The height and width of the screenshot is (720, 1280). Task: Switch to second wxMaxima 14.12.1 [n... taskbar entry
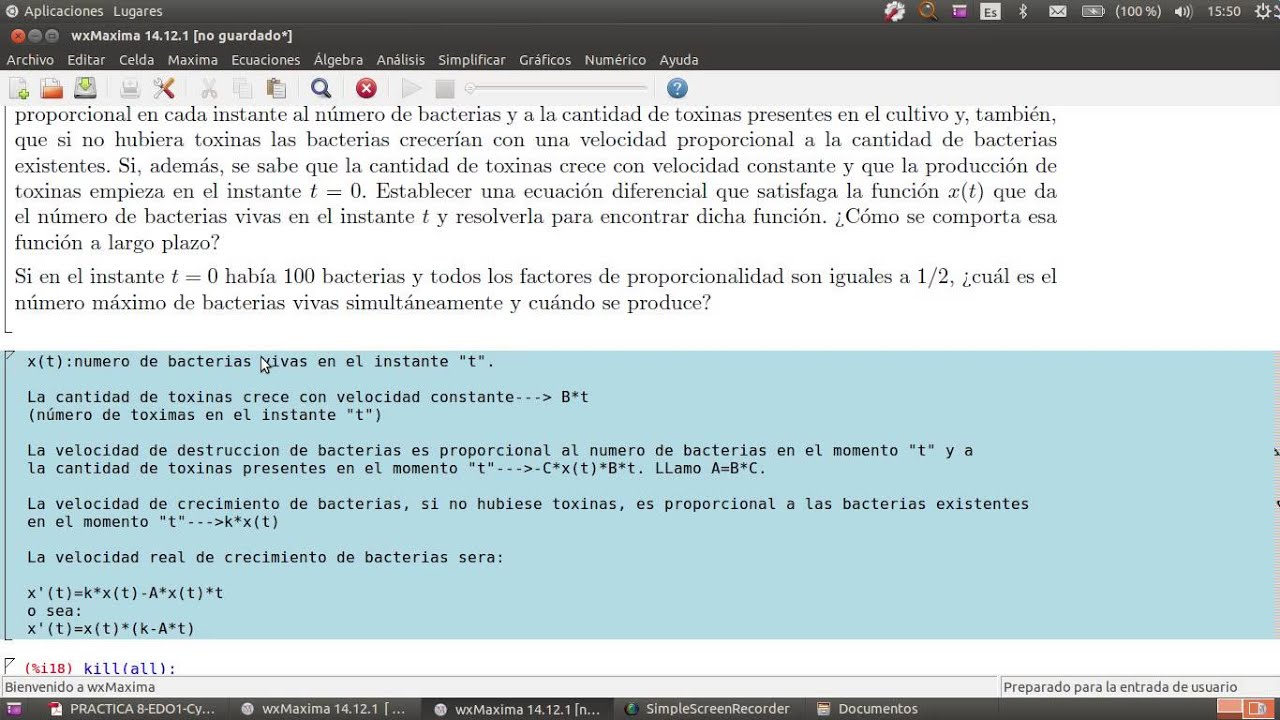tap(518, 709)
